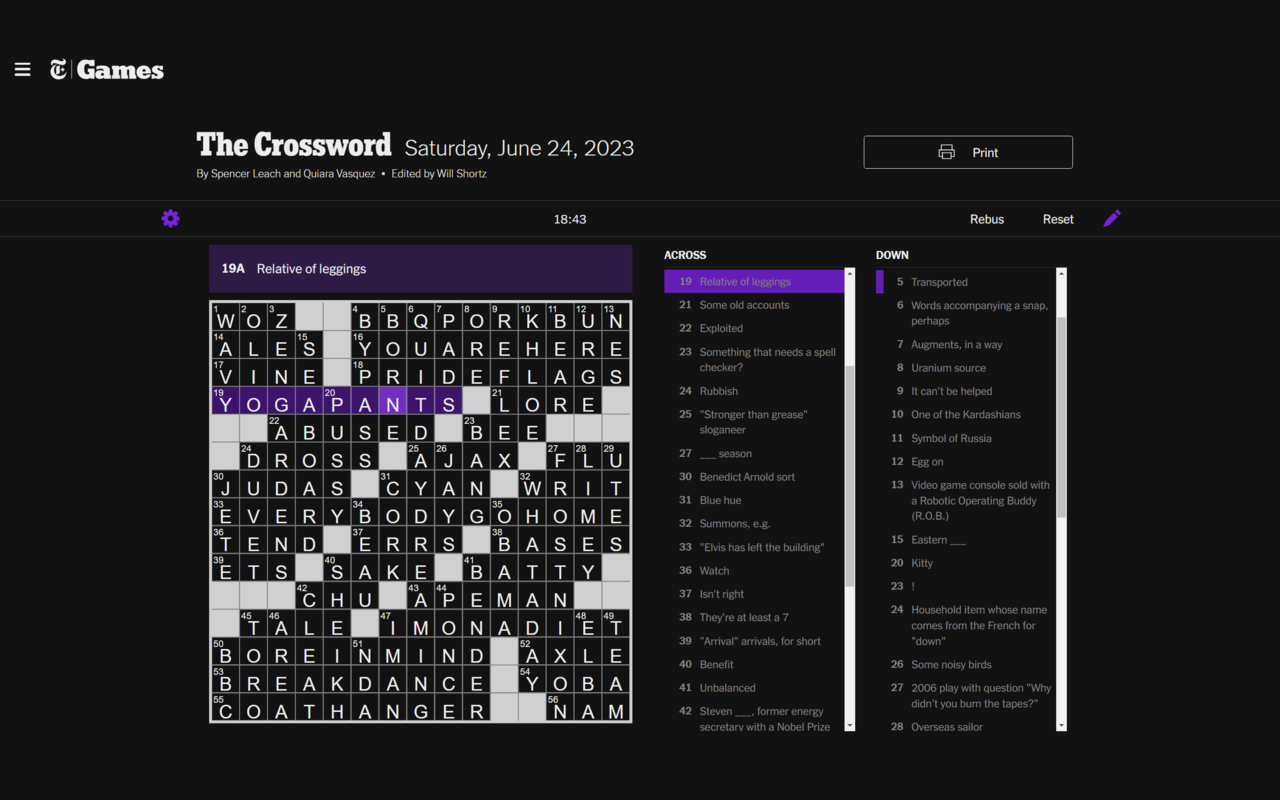Image resolution: width=1280 pixels, height=800 pixels.
Task: Open the hamburger navigation menu
Action: click(x=22, y=70)
